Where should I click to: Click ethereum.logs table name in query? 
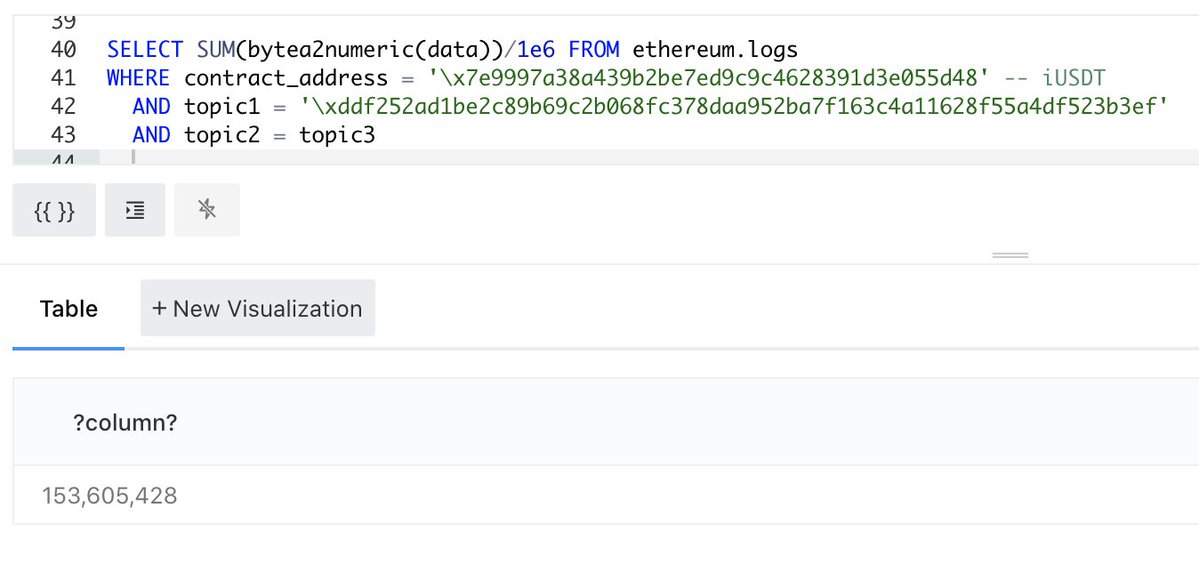pyautogui.click(x=715, y=50)
